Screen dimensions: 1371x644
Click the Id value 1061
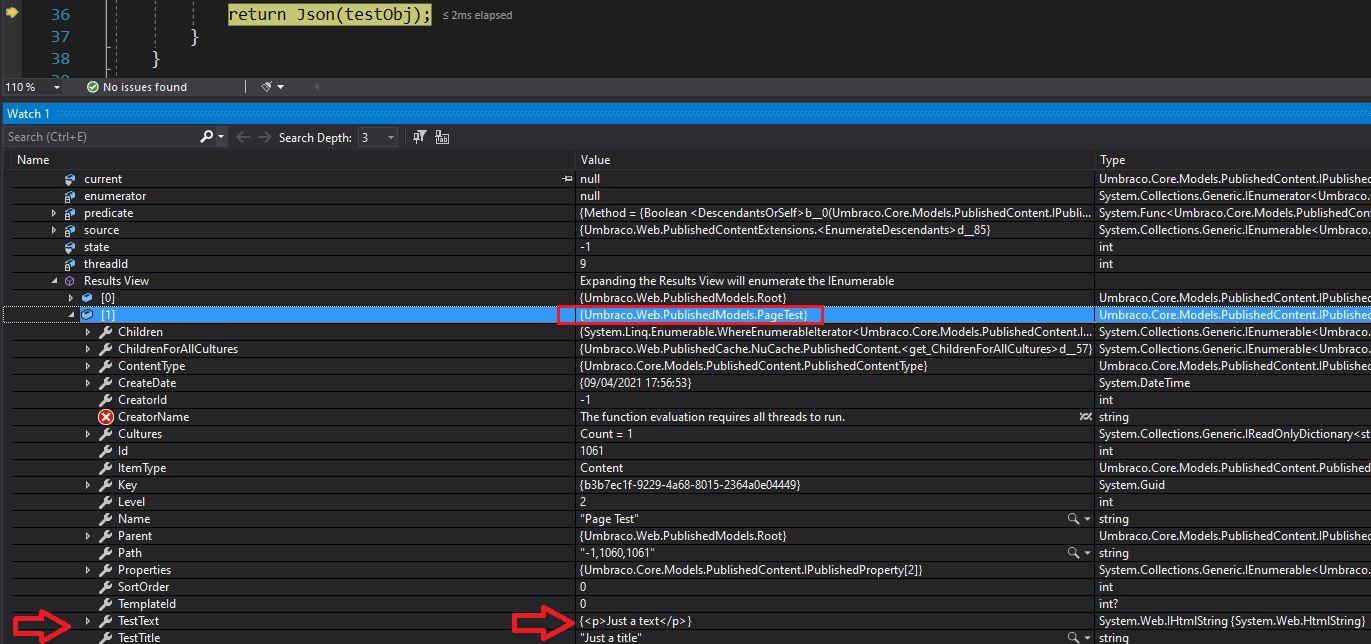click(592, 451)
